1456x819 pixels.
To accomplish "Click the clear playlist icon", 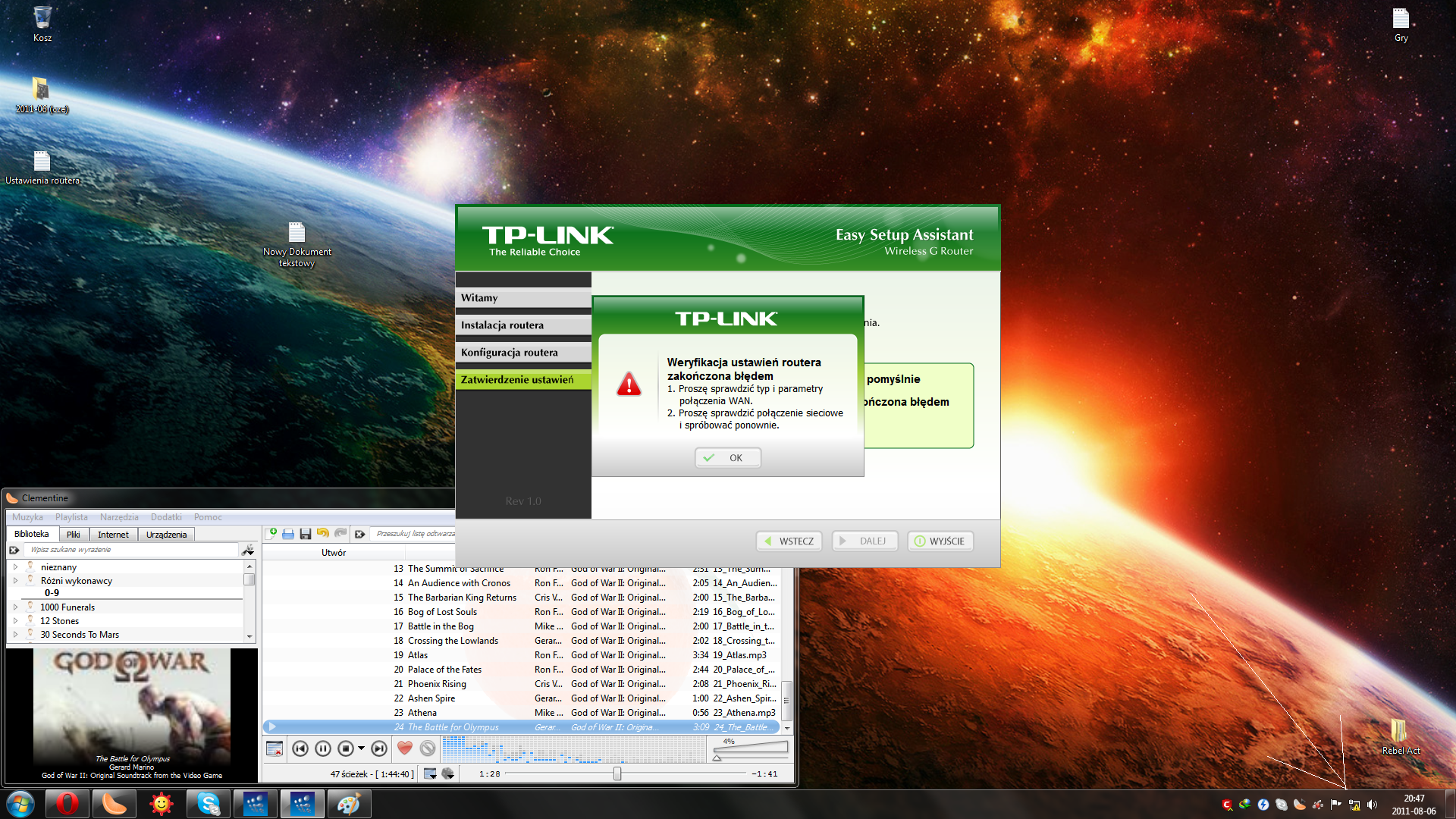I will click(275, 749).
